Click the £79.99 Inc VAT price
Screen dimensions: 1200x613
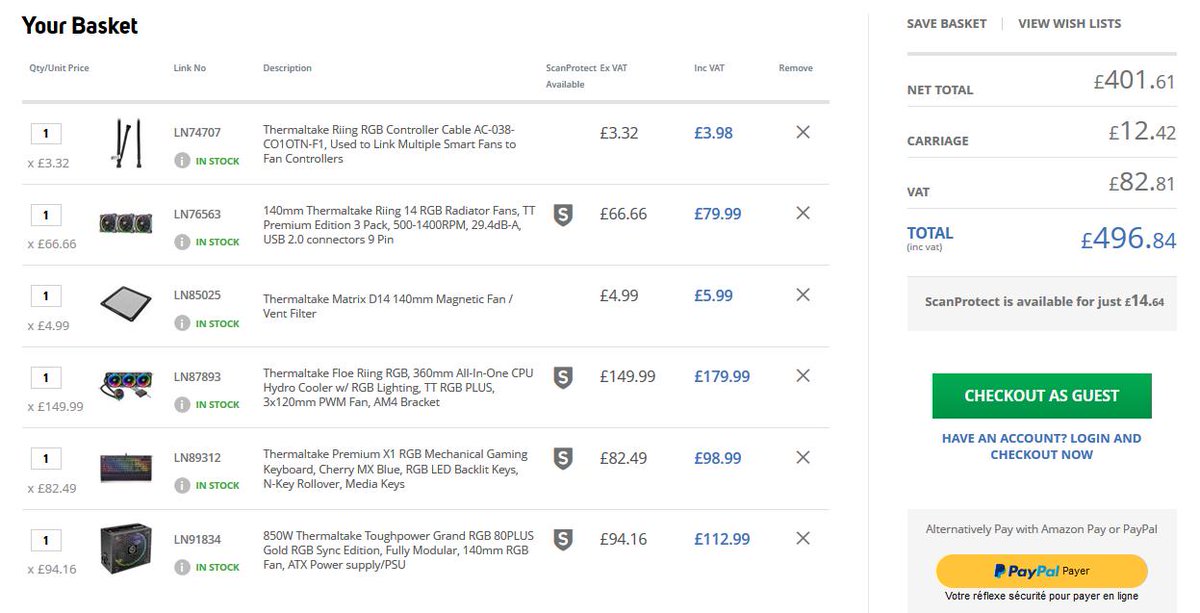(x=718, y=213)
